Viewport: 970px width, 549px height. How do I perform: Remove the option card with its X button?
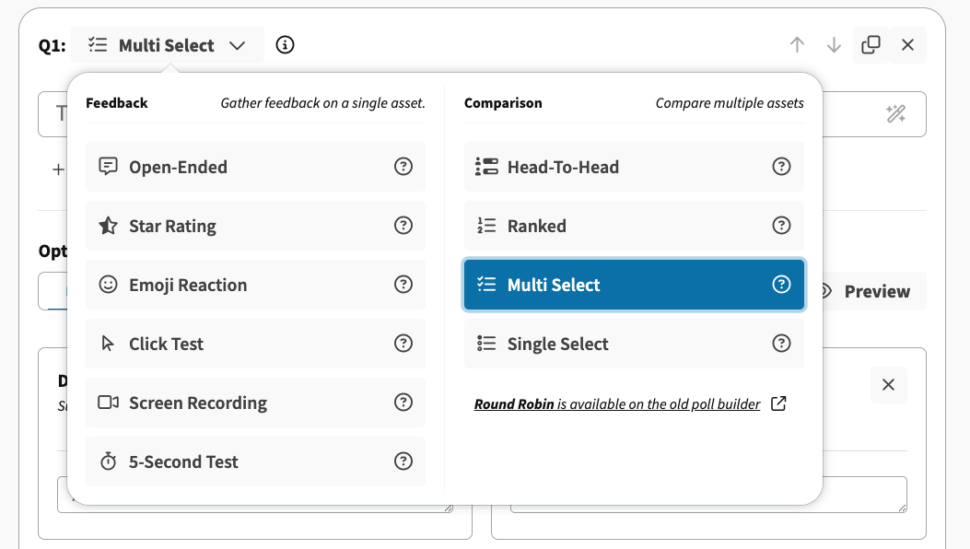888,384
